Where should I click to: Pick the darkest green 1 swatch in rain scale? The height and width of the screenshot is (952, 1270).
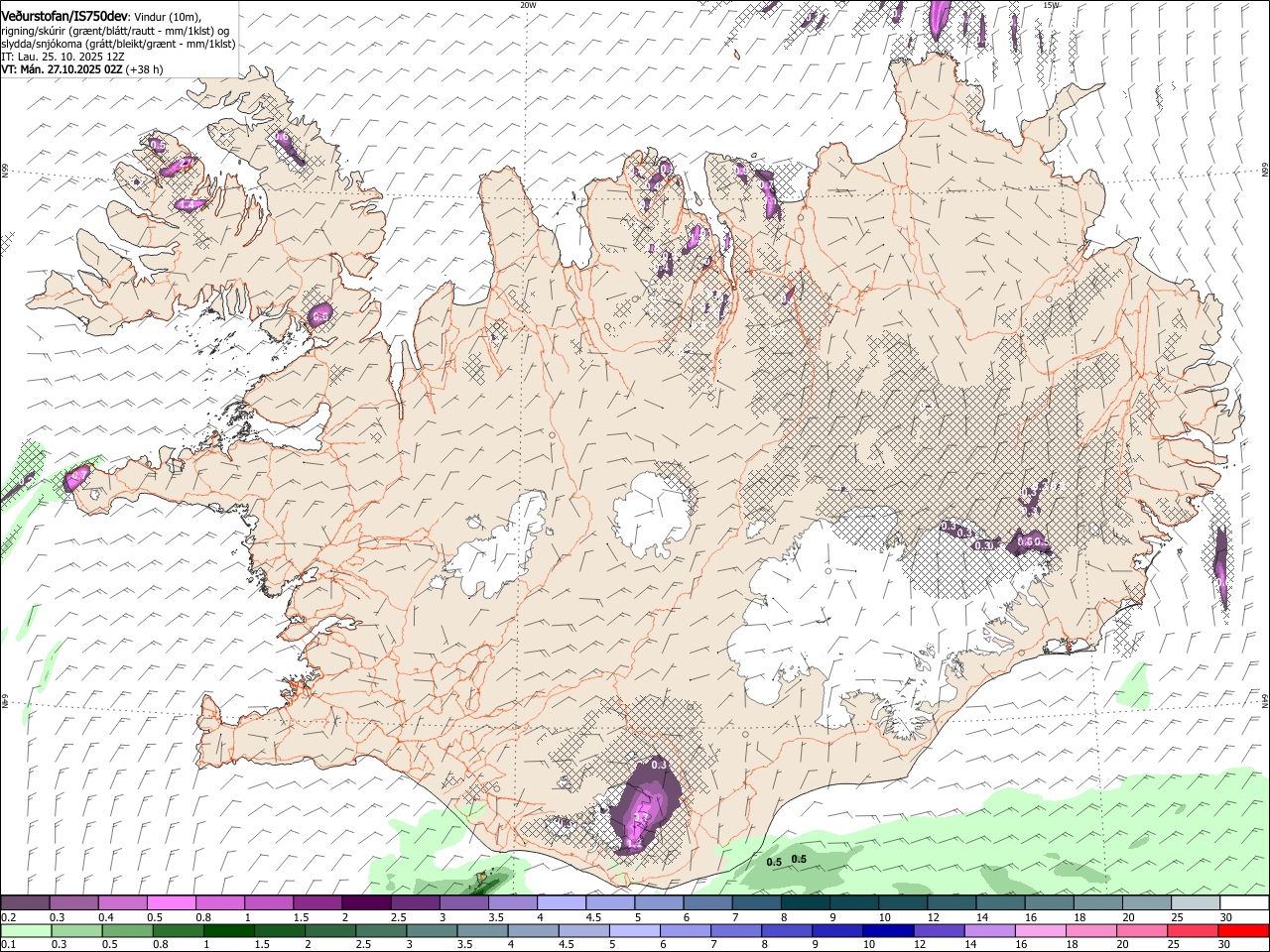(229, 931)
